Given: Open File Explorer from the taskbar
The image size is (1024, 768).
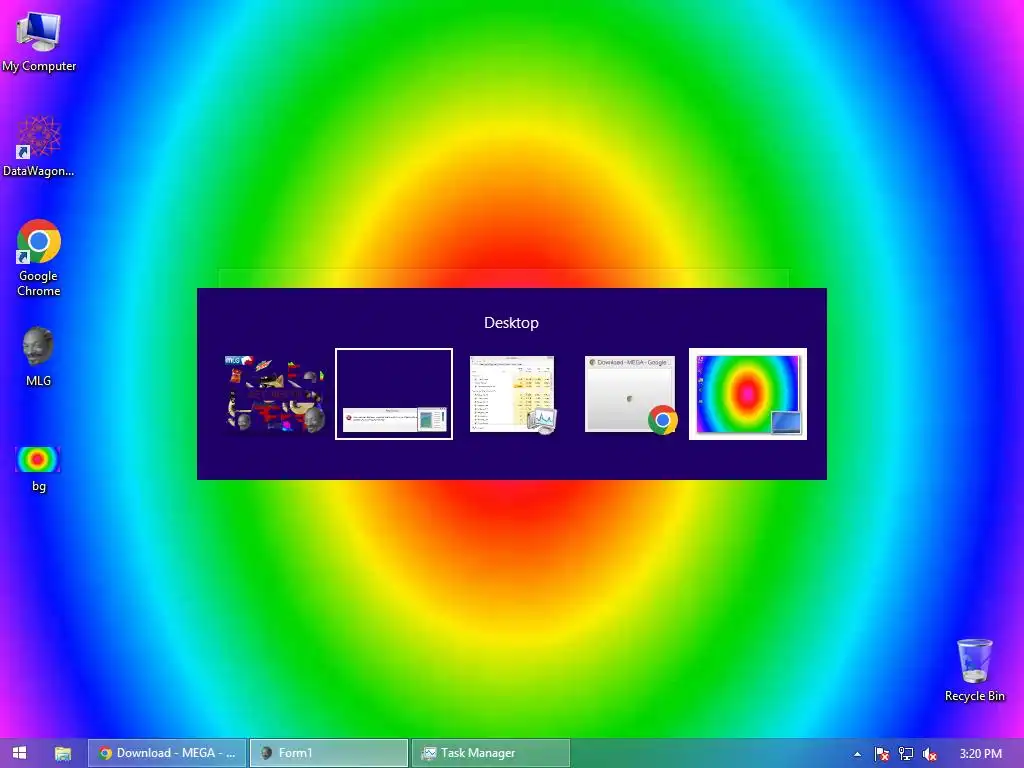Looking at the screenshot, I should pyautogui.click(x=63, y=753).
